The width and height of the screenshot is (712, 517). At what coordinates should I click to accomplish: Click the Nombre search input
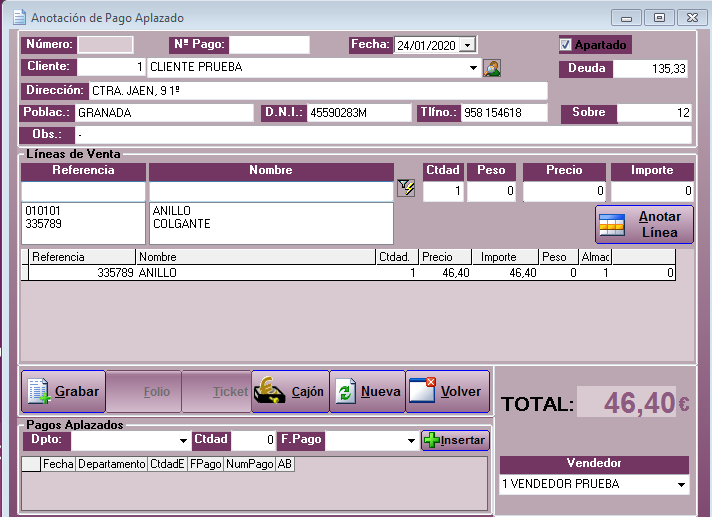[271, 191]
